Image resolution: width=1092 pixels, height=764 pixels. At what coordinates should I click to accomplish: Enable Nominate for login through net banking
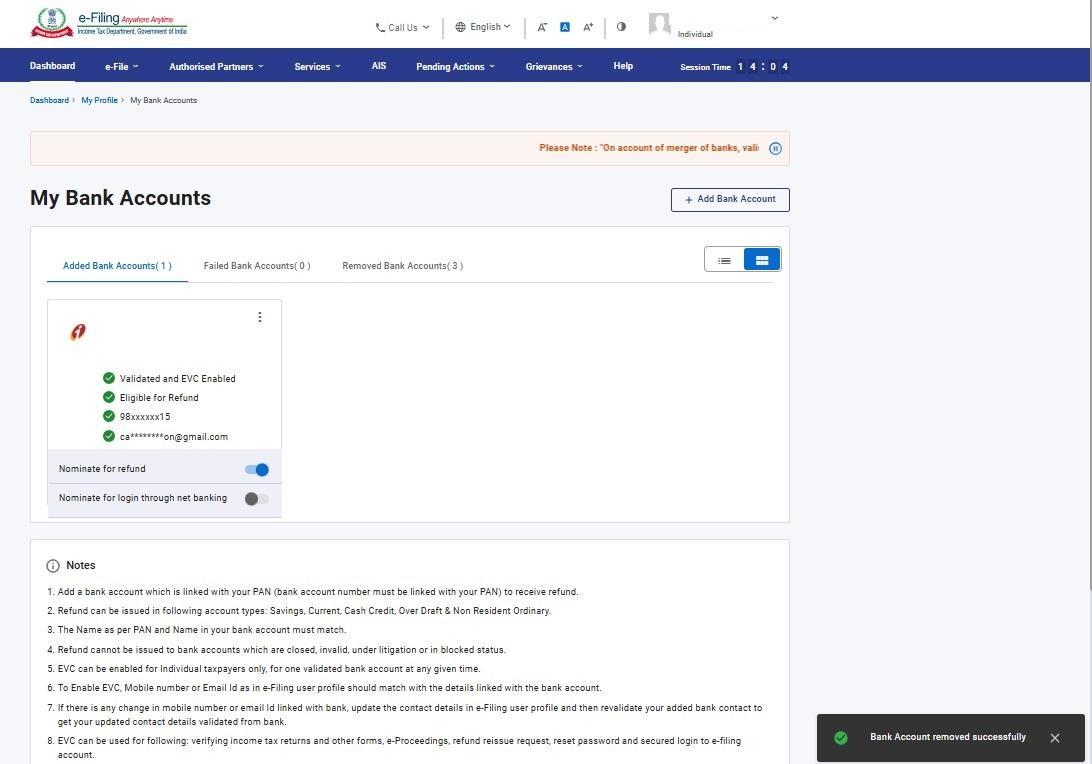click(x=257, y=499)
